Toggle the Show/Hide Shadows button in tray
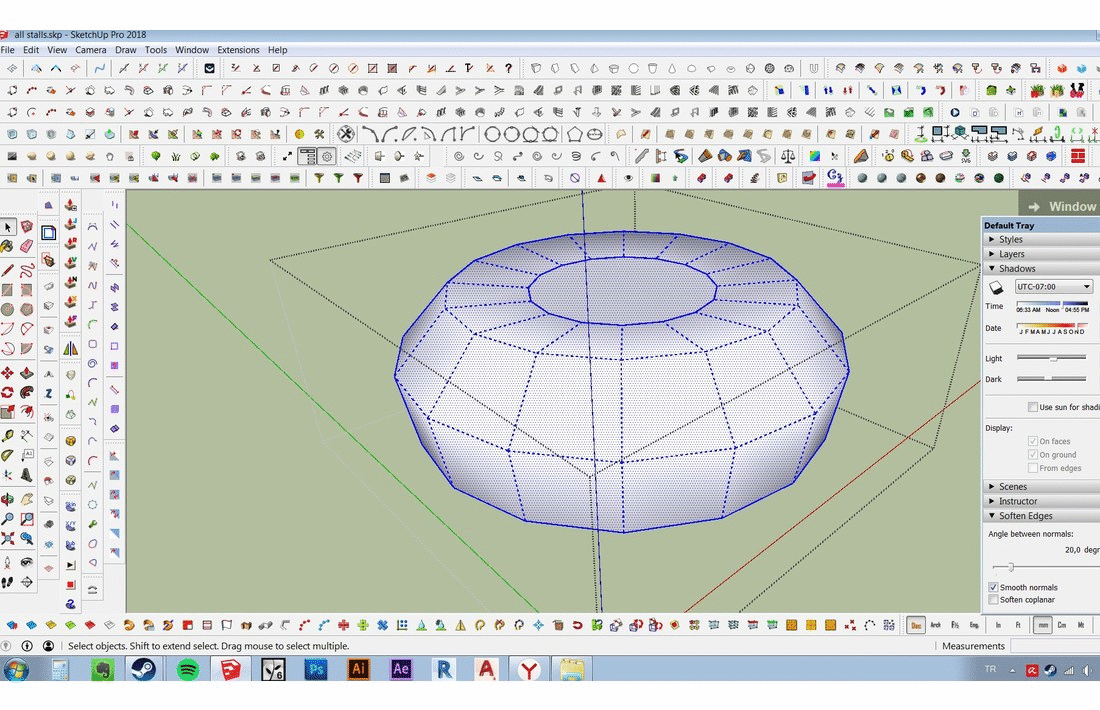The width and height of the screenshot is (1100, 710). tap(996, 288)
